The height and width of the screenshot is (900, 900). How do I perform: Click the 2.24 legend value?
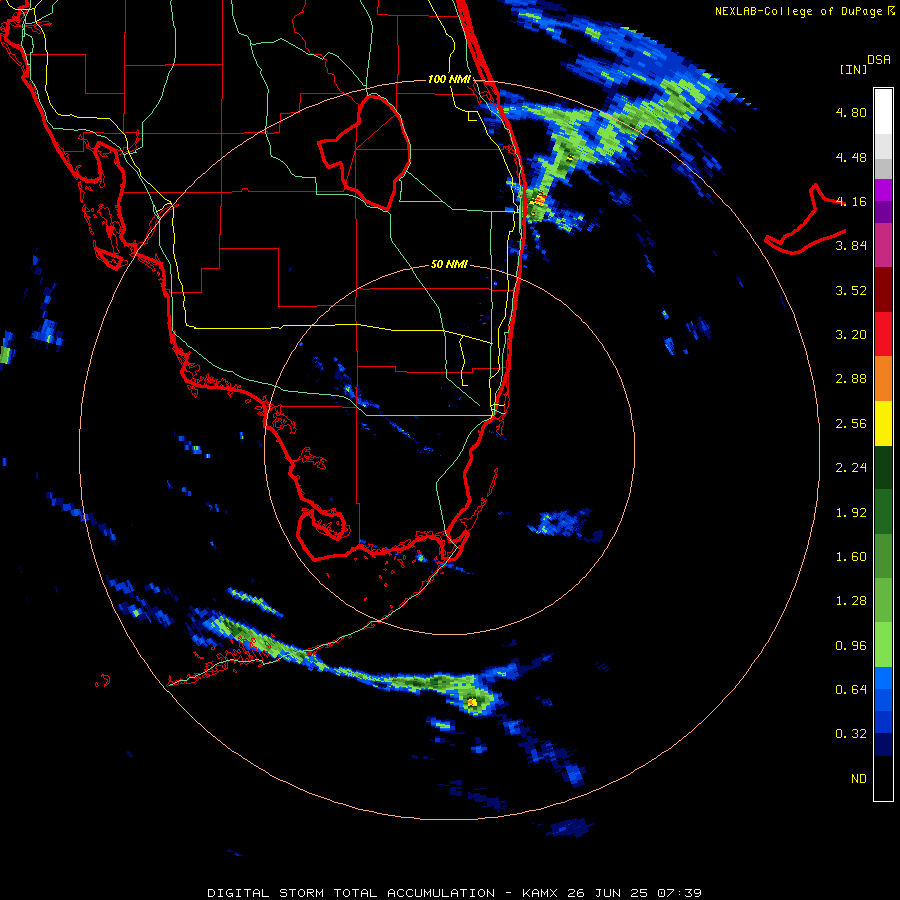point(851,468)
